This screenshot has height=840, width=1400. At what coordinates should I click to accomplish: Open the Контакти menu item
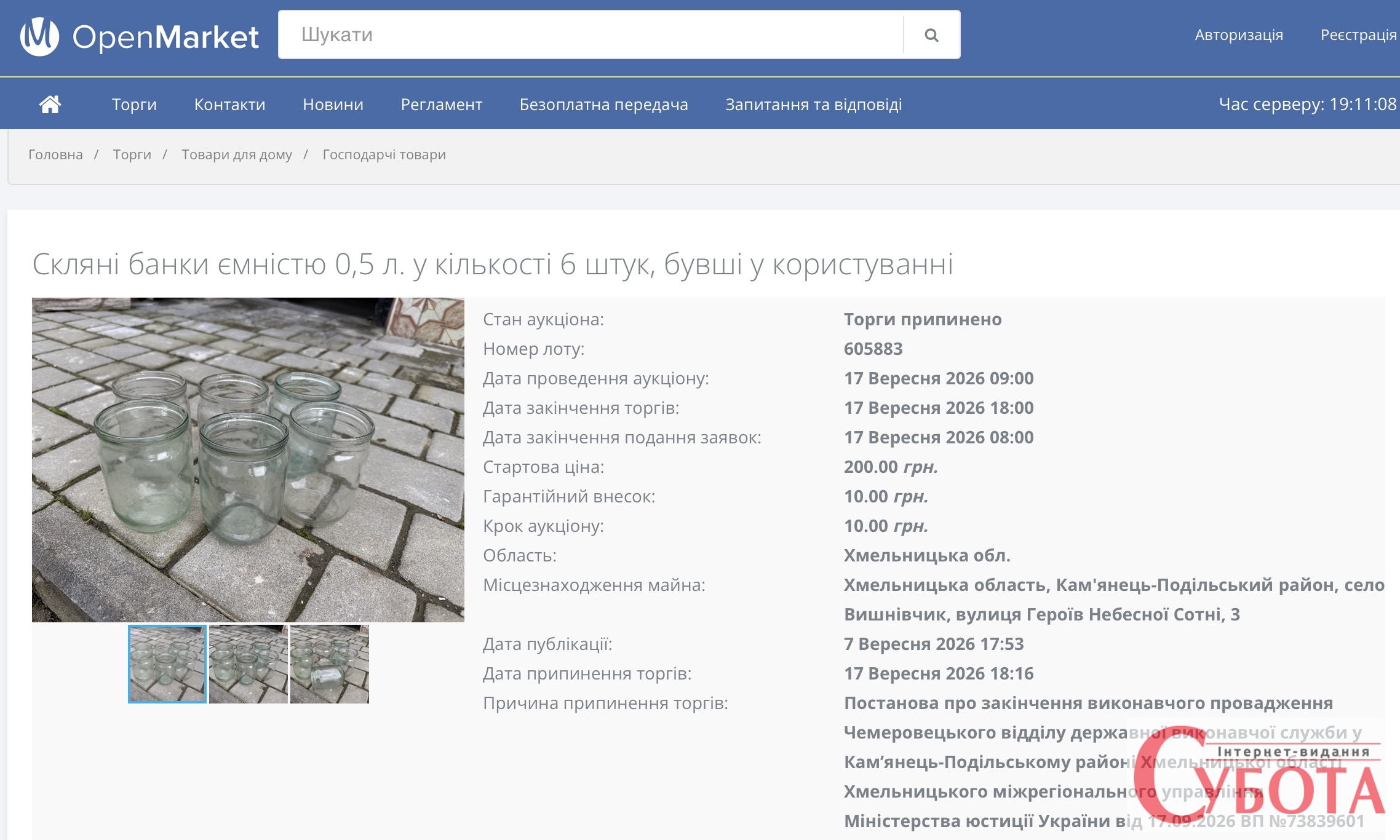click(x=229, y=105)
